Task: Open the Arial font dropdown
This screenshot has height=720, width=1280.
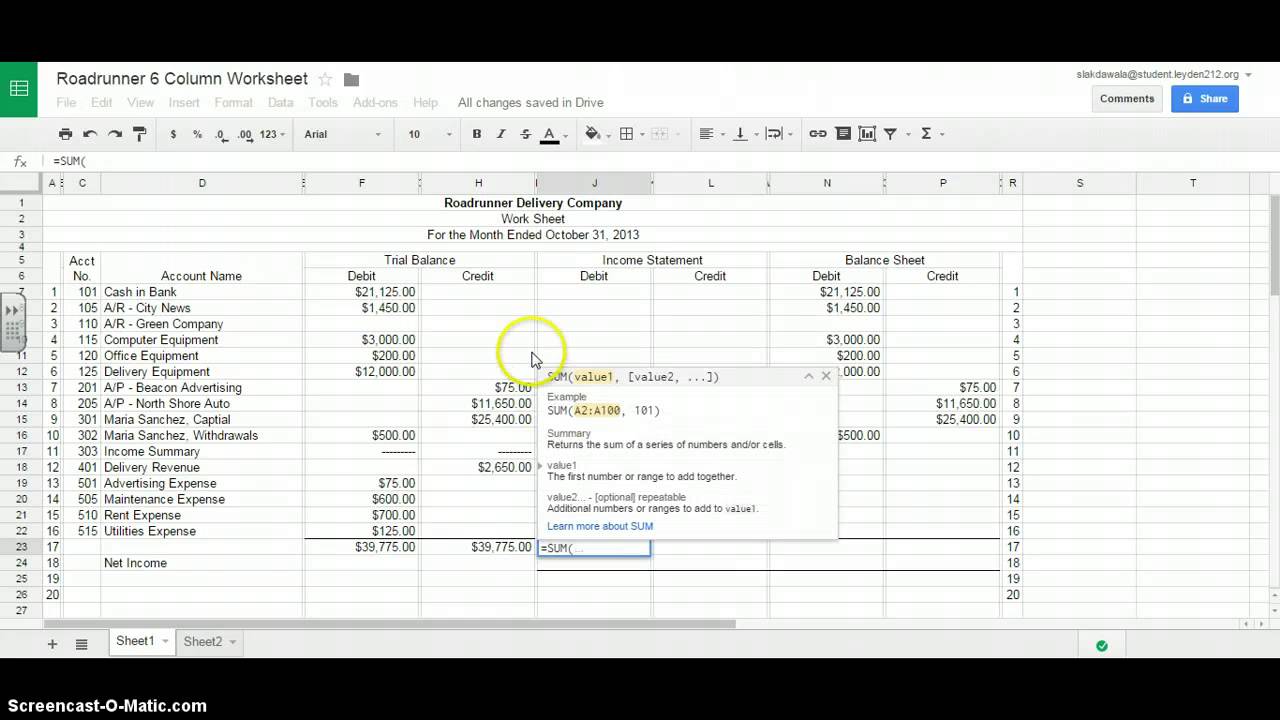Action: 342,134
